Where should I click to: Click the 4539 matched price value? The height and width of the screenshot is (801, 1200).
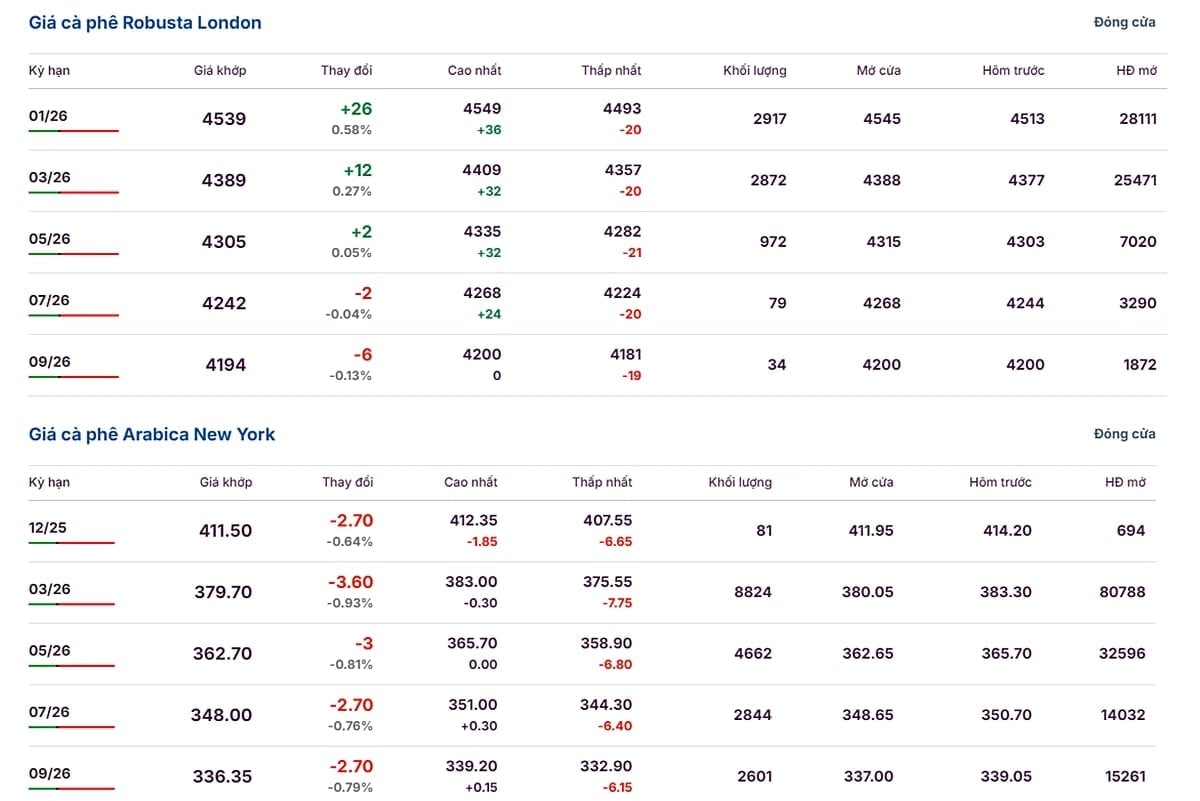(224, 119)
